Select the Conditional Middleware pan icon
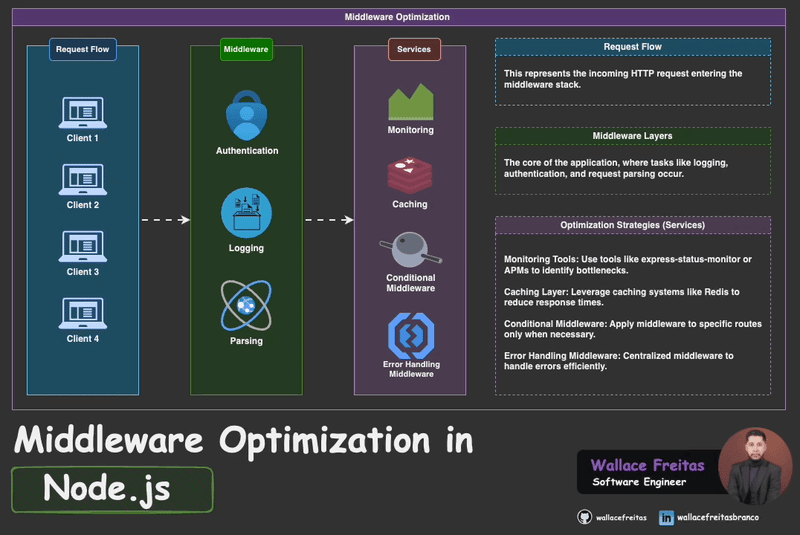 click(411, 249)
